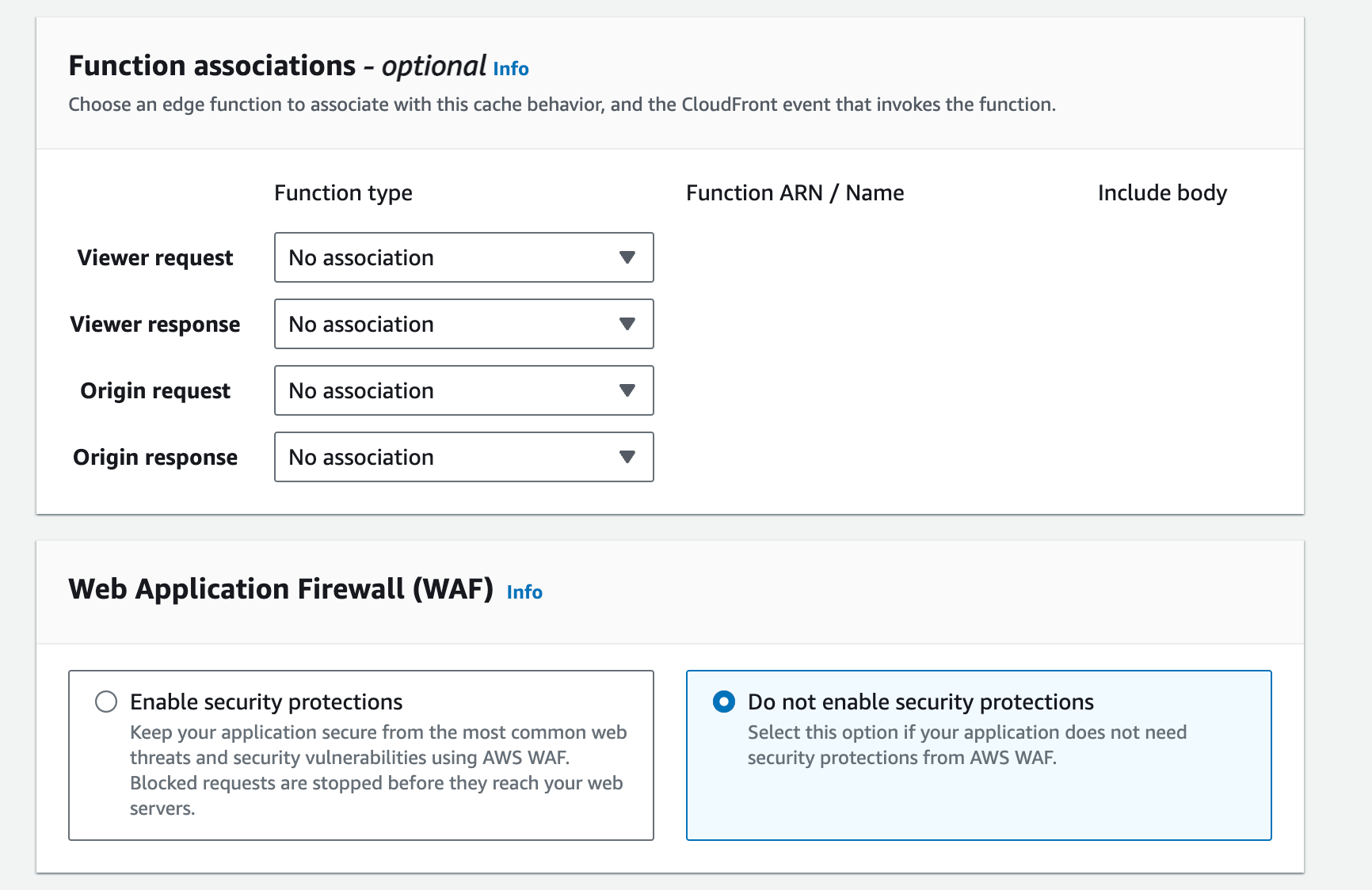Screen dimensions: 1372x890
Task: Click the Viewer request row label
Action: pos(155,258)
